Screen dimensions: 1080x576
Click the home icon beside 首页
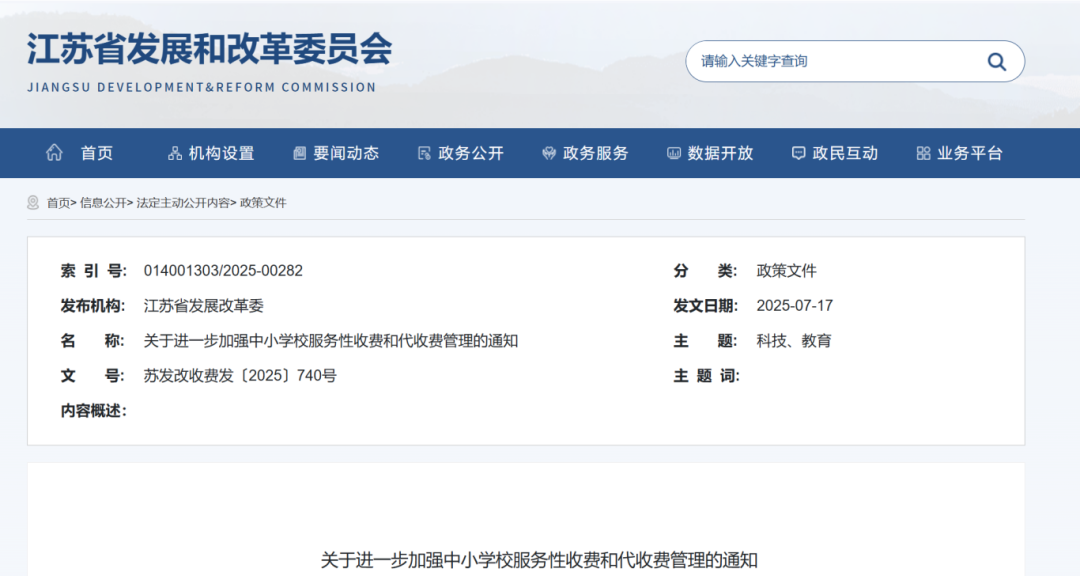(x=55, y=153)
